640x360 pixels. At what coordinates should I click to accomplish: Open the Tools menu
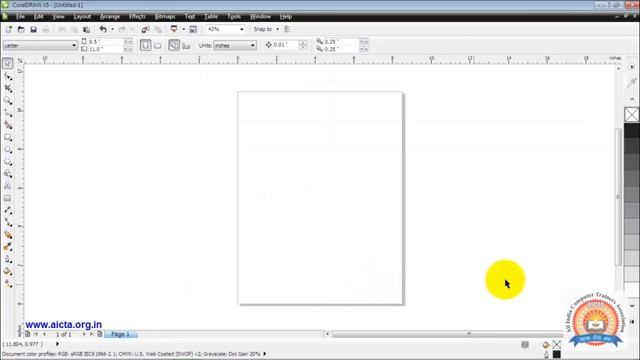[234, 17]
